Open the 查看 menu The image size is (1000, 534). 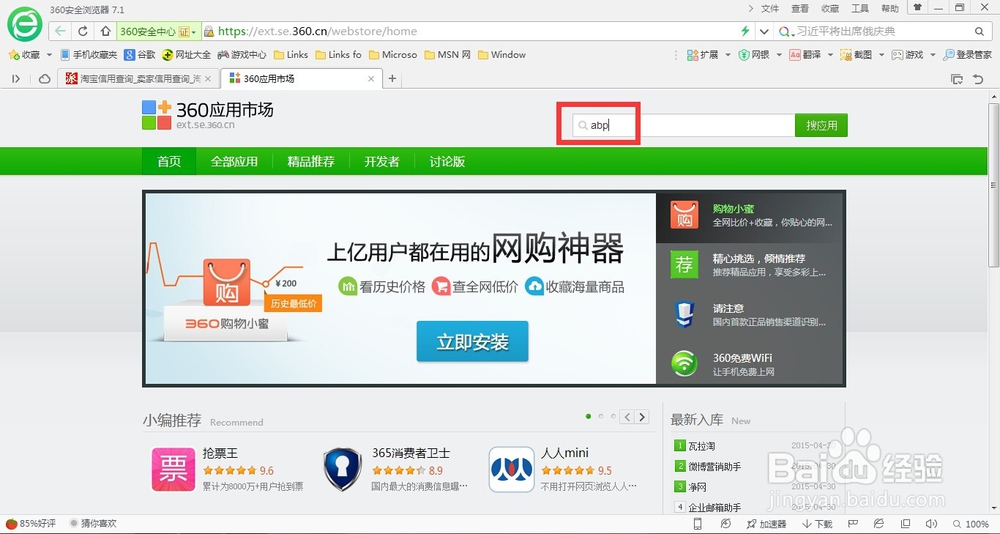click(800, 8)
